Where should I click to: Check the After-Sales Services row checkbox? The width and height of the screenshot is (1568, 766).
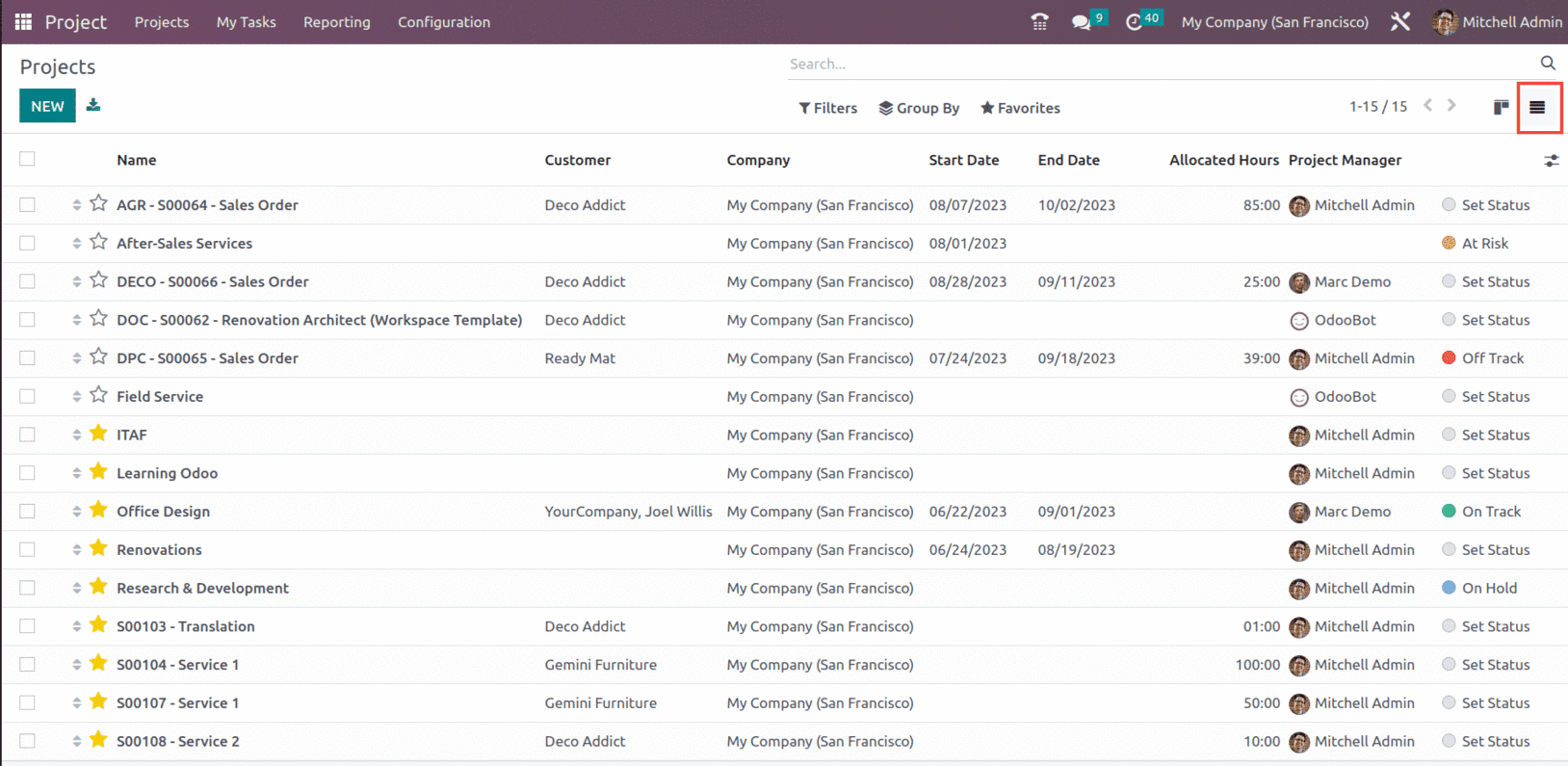[27, 243]
